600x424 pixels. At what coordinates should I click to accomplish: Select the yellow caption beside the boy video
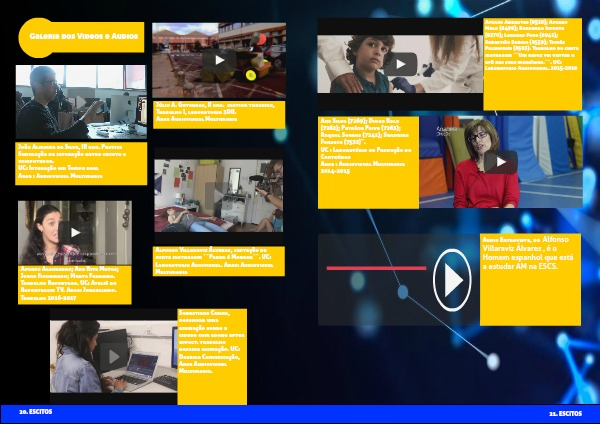(530, 54)
